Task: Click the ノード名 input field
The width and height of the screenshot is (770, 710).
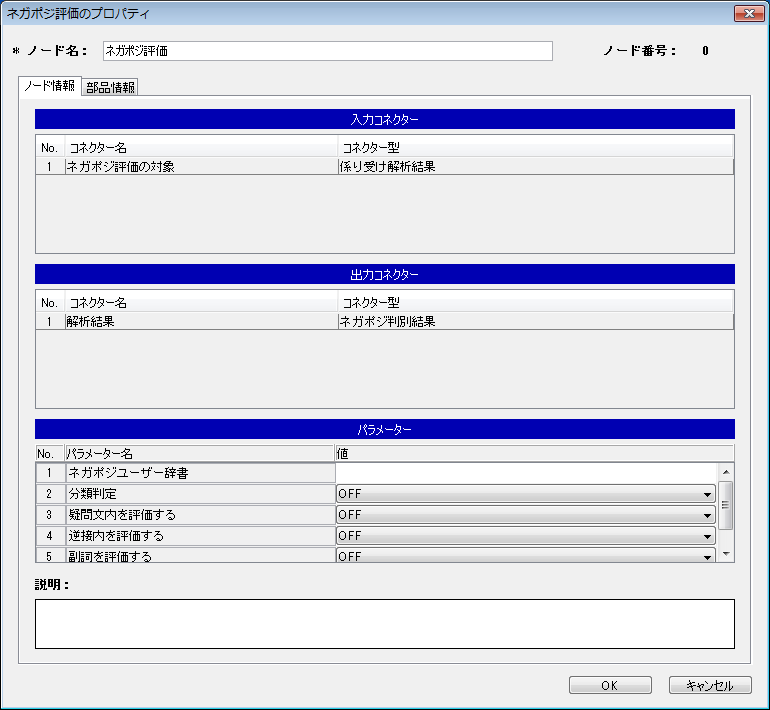Action: [328, 51]
